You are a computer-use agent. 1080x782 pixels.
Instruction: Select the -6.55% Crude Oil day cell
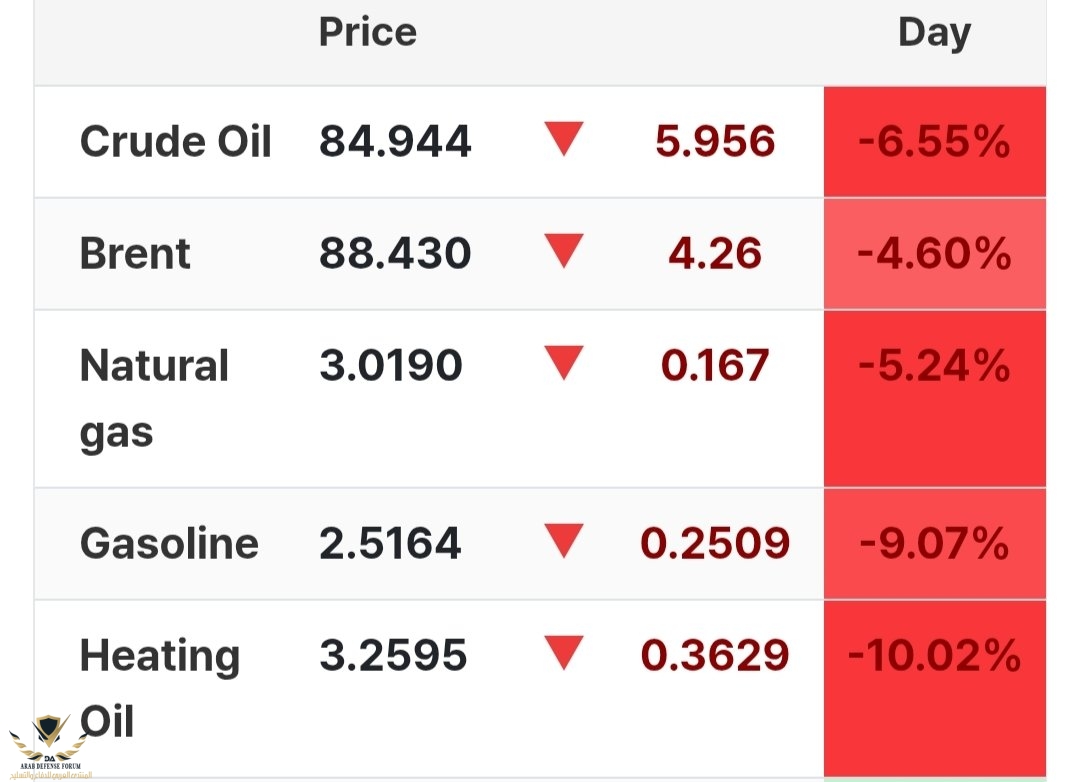click(x=935, y=142)
